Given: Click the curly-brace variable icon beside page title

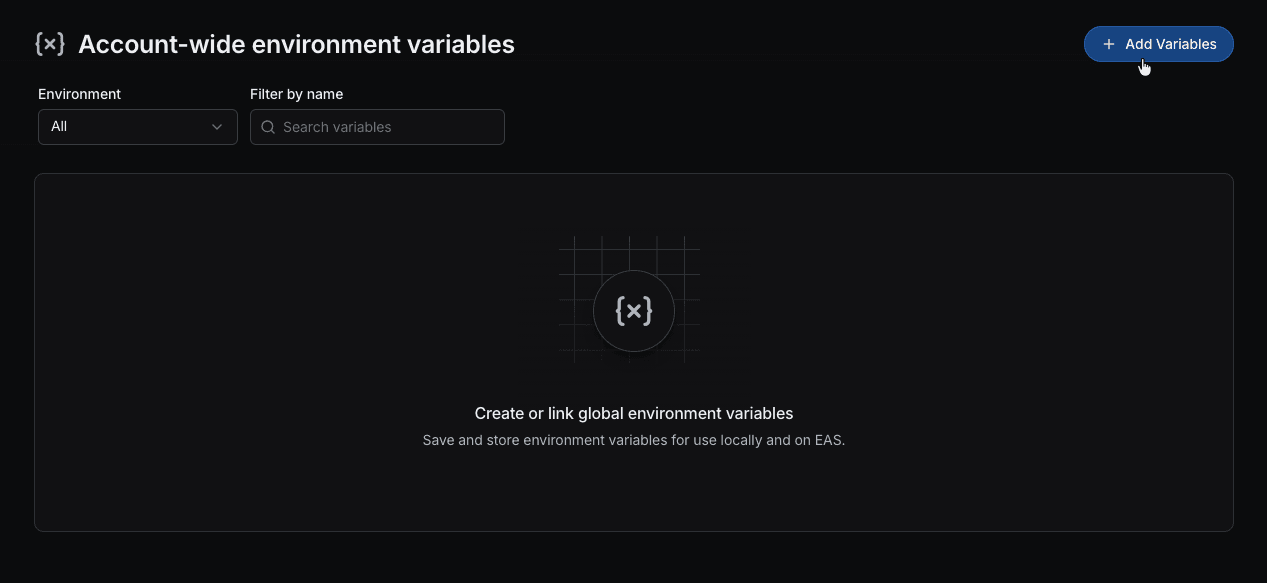Looking at the screenshot, I should (x=50, y=44).
